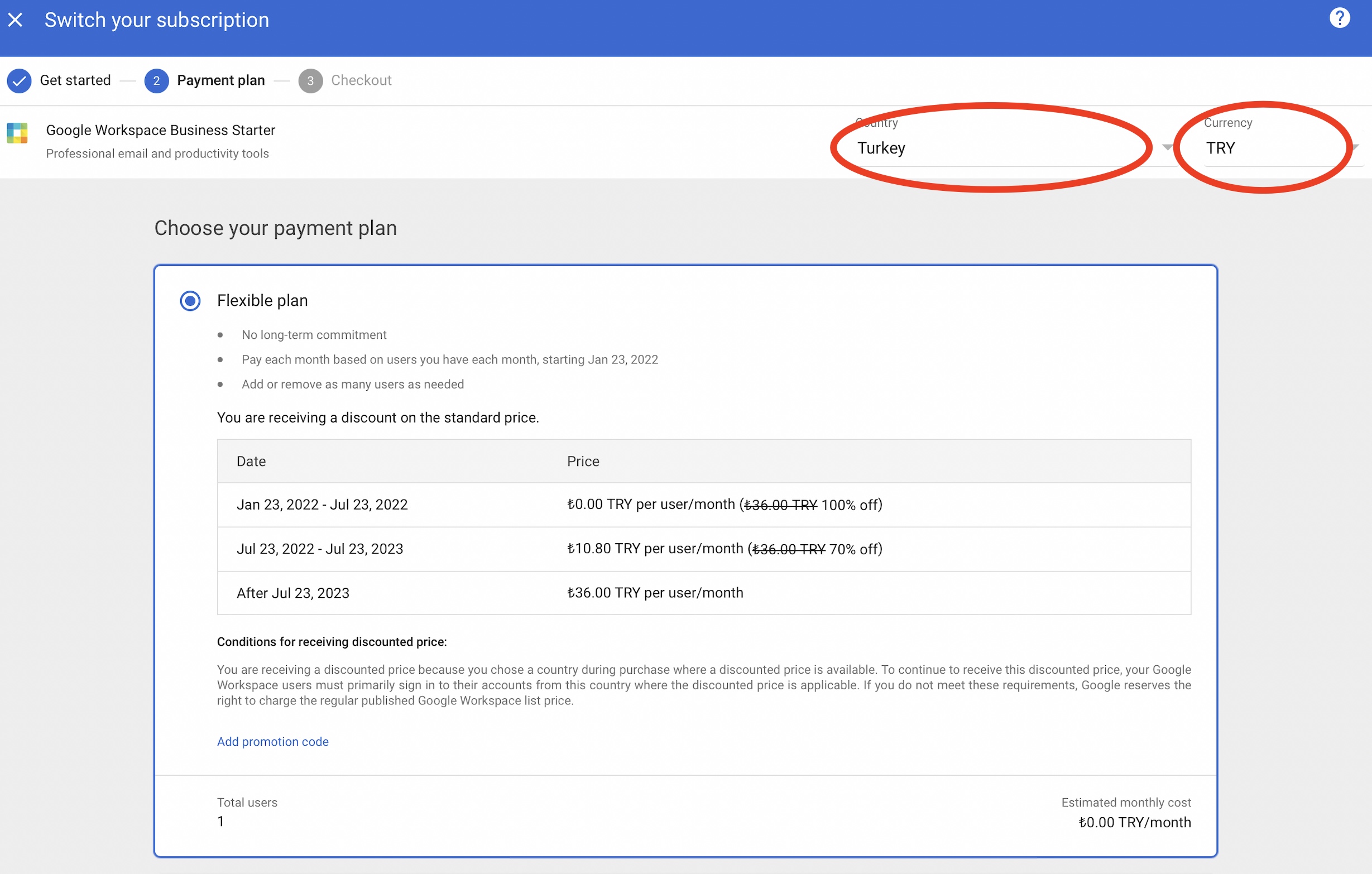1372x874 pixels.
Task: Close the Switch your subscription dialog
Action: click(16, 20)
